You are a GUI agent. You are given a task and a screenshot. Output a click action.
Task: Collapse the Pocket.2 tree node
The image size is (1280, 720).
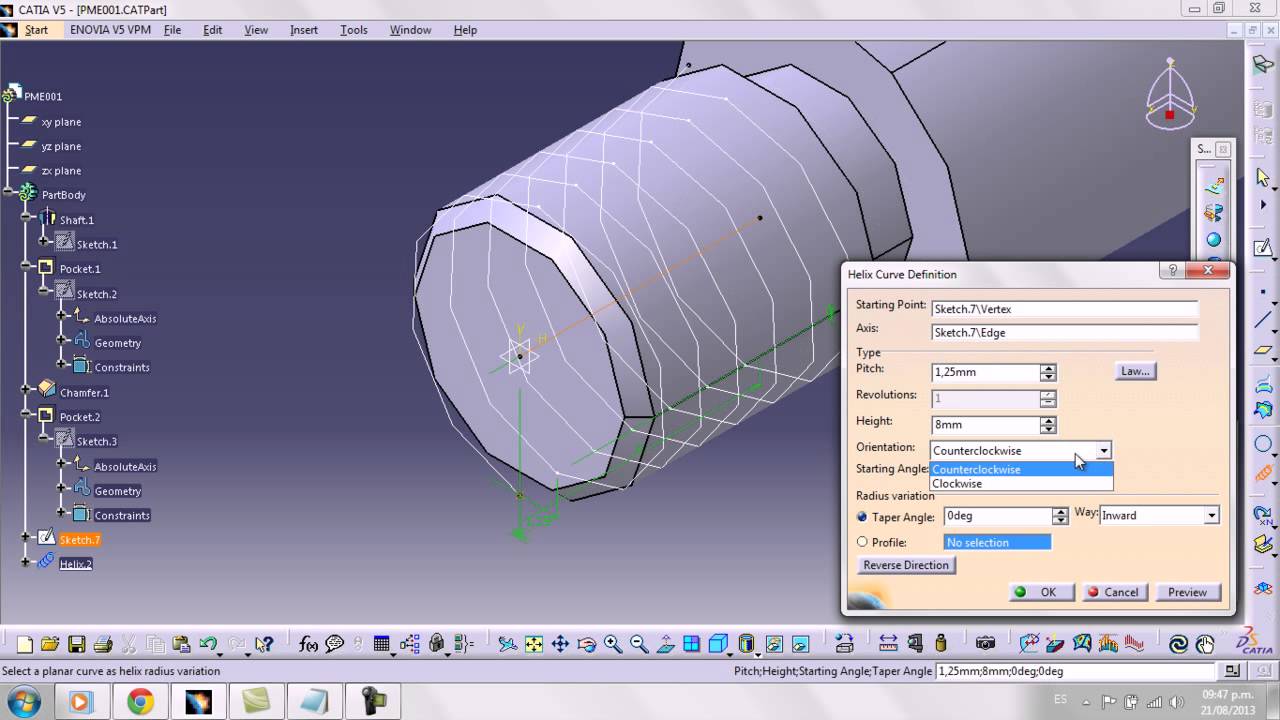(26, 416)
